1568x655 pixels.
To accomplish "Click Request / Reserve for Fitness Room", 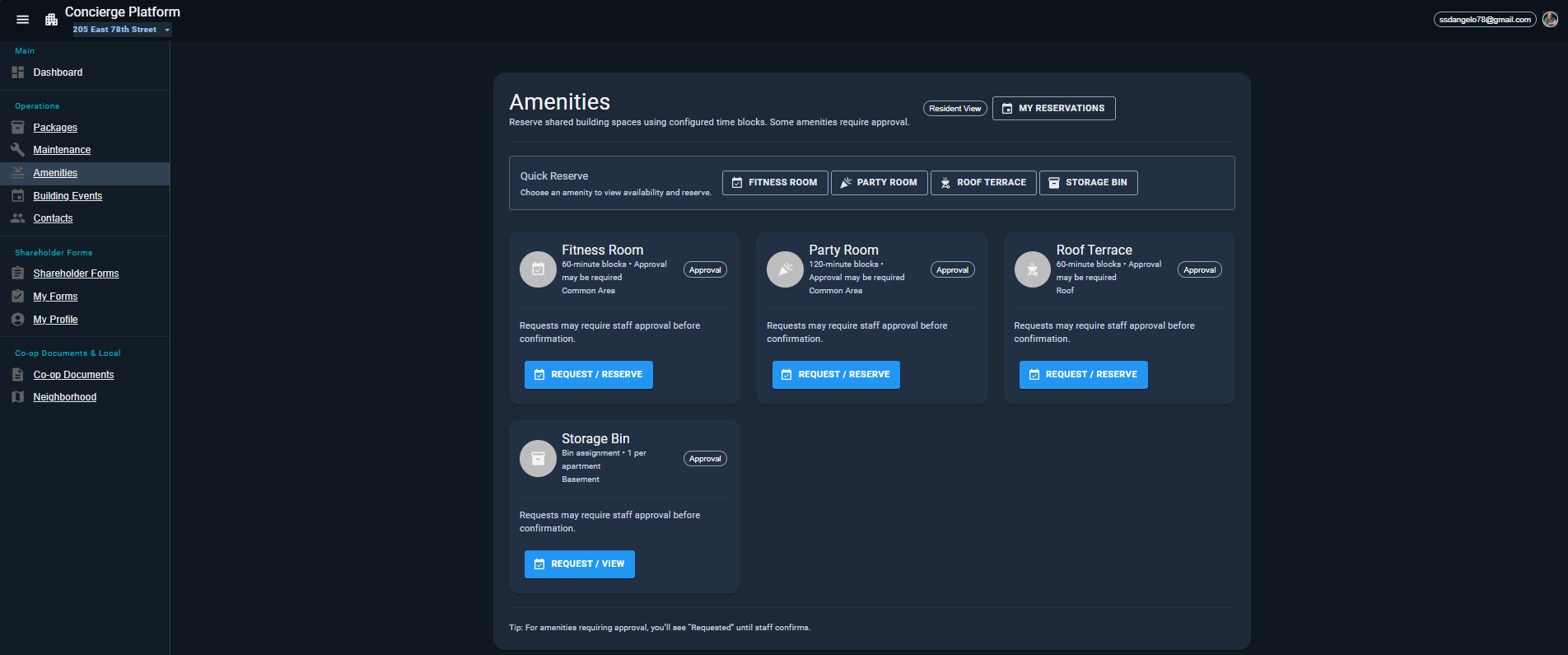I will [x=588, y=375].
